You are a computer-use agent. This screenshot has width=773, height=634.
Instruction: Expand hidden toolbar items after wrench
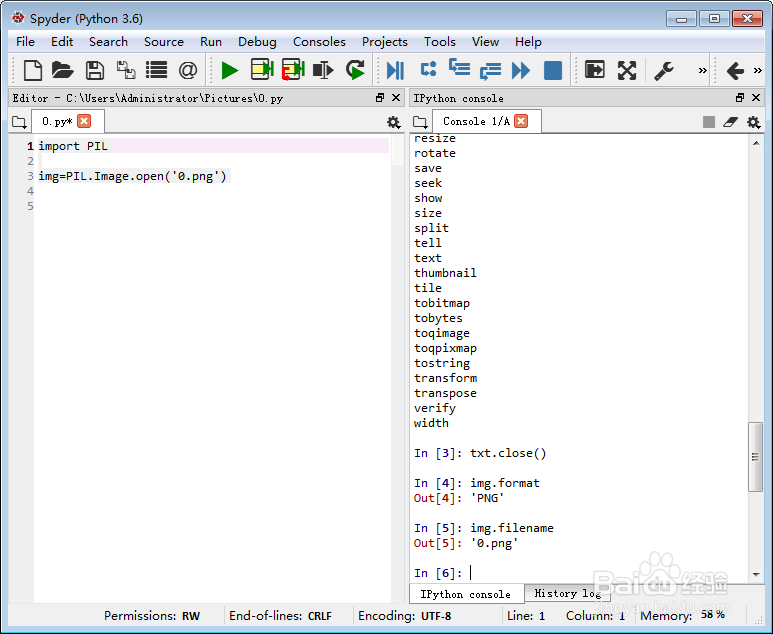(x=703, y=70)
